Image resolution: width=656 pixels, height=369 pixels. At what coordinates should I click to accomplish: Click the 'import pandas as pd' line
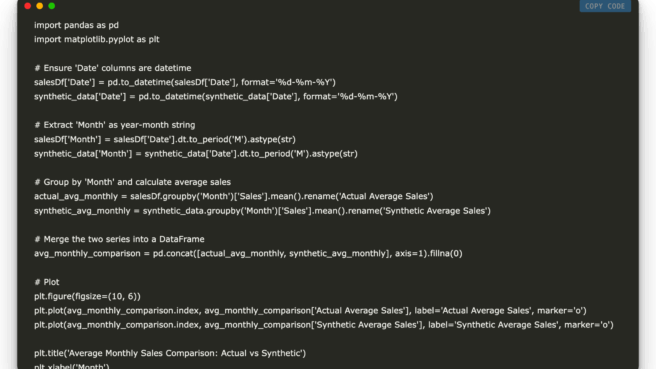point(77,25)
